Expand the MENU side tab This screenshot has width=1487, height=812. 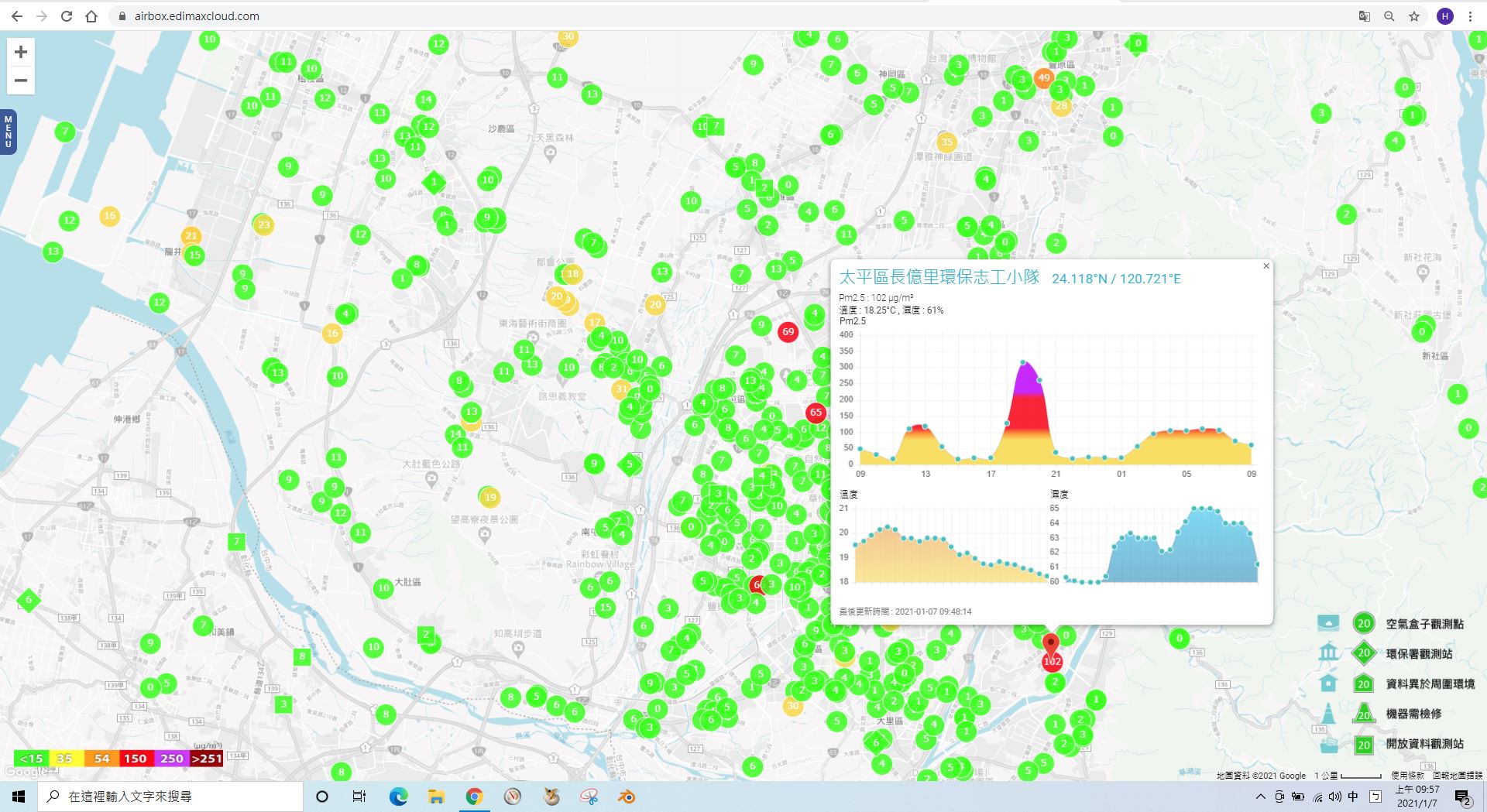click(x=8, y=131)
